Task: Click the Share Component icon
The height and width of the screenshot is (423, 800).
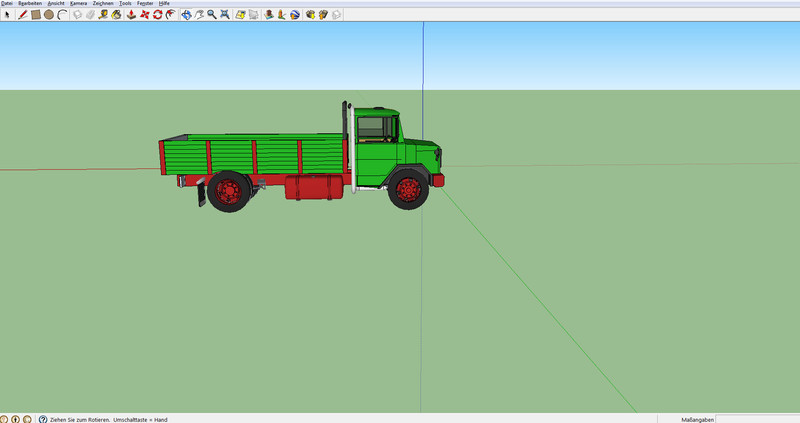Action: point(336,15)
